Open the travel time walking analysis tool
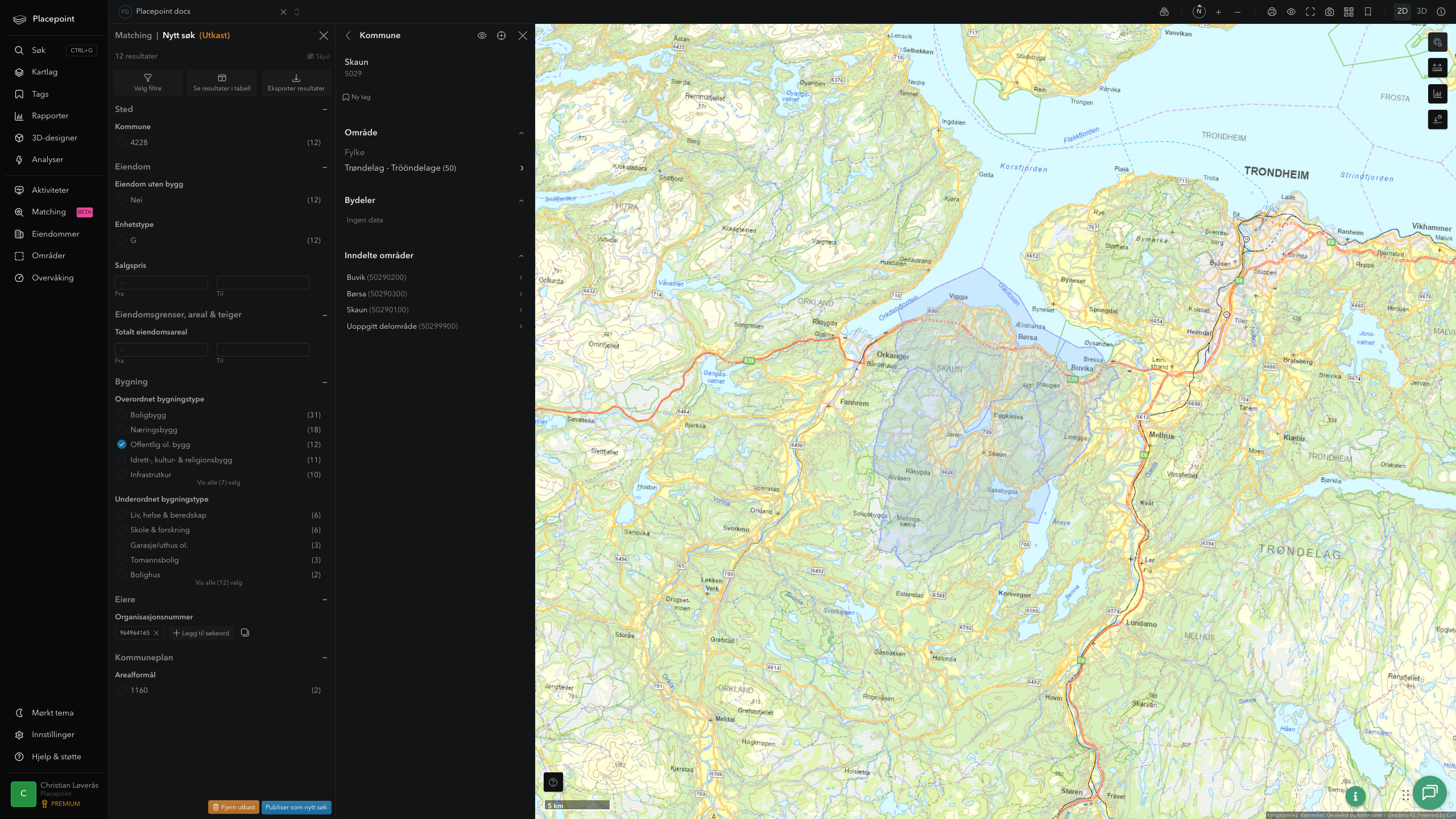The image size is (1456, 819). point(1437,119)
